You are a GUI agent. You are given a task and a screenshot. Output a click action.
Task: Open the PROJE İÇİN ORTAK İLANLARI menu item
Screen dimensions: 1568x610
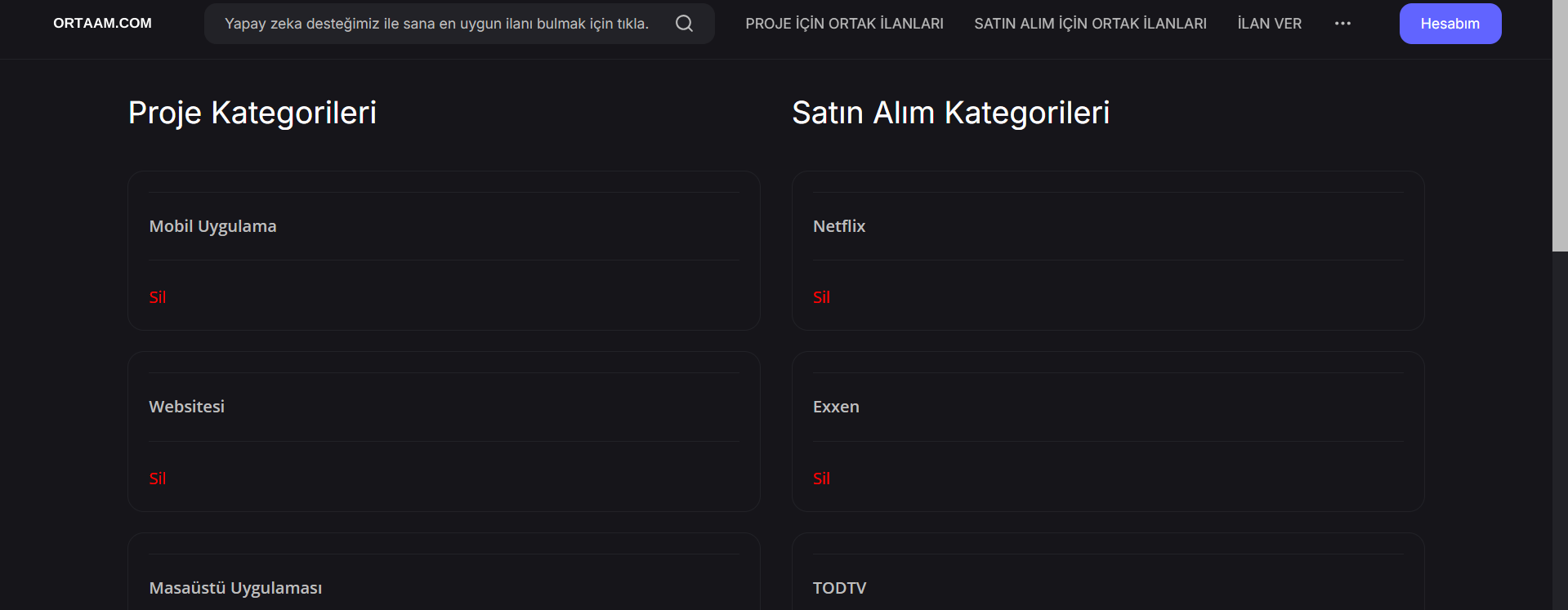(x=844, y=23)
